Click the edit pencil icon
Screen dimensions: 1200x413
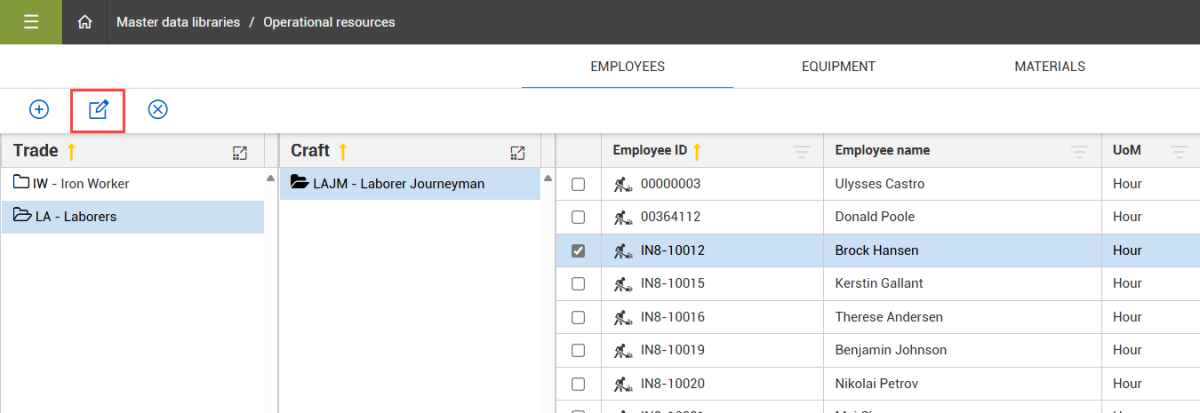tap(98, 109)
